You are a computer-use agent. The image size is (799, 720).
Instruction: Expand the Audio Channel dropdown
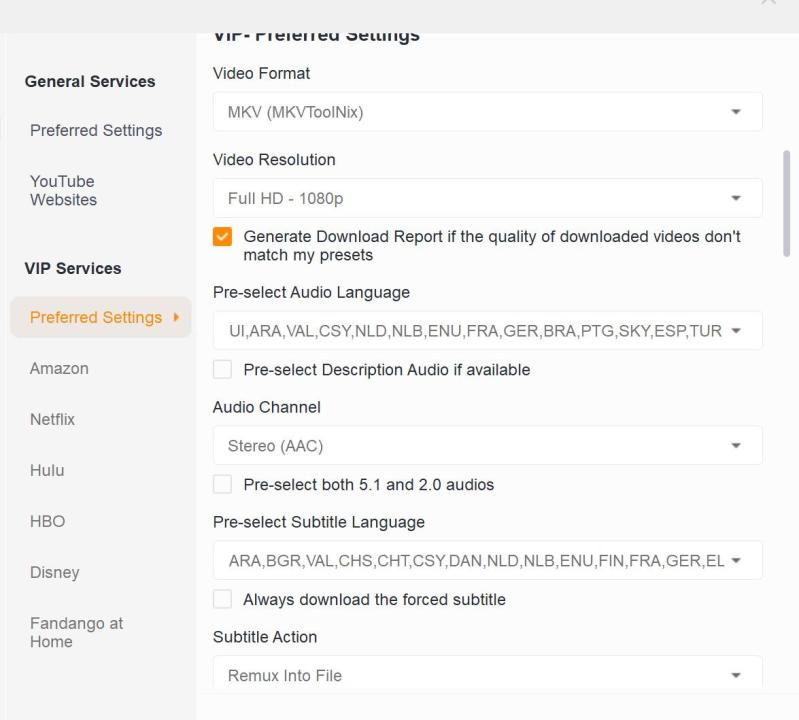pos(487,446)
